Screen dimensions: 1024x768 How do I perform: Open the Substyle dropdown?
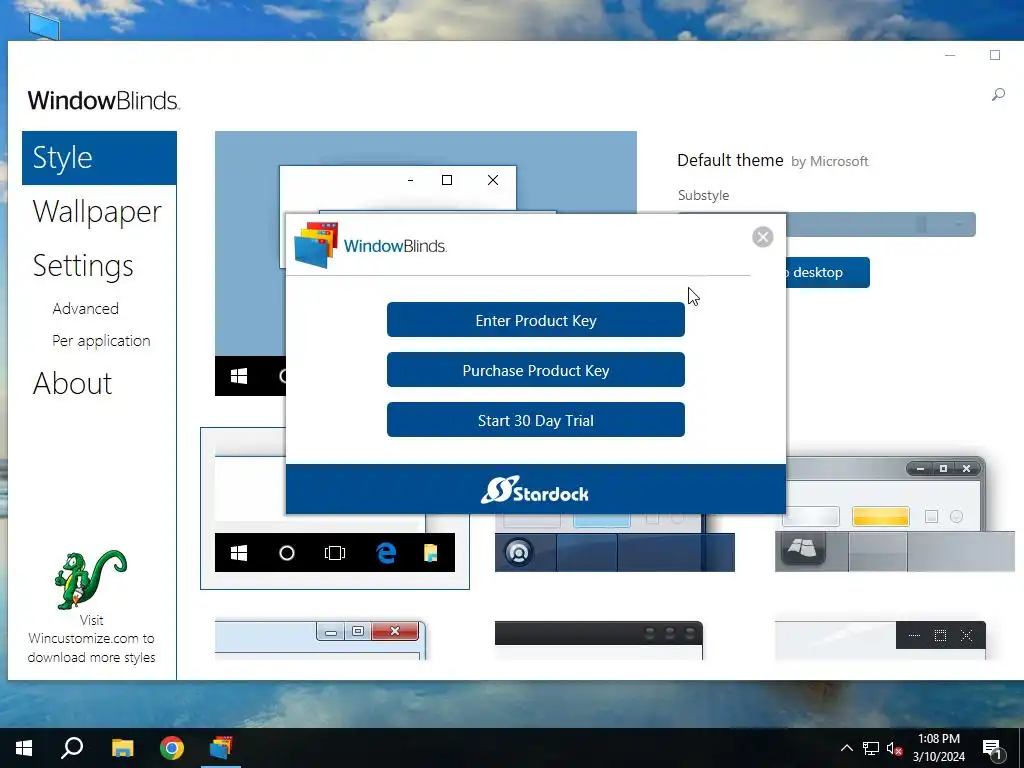point(882,225)
